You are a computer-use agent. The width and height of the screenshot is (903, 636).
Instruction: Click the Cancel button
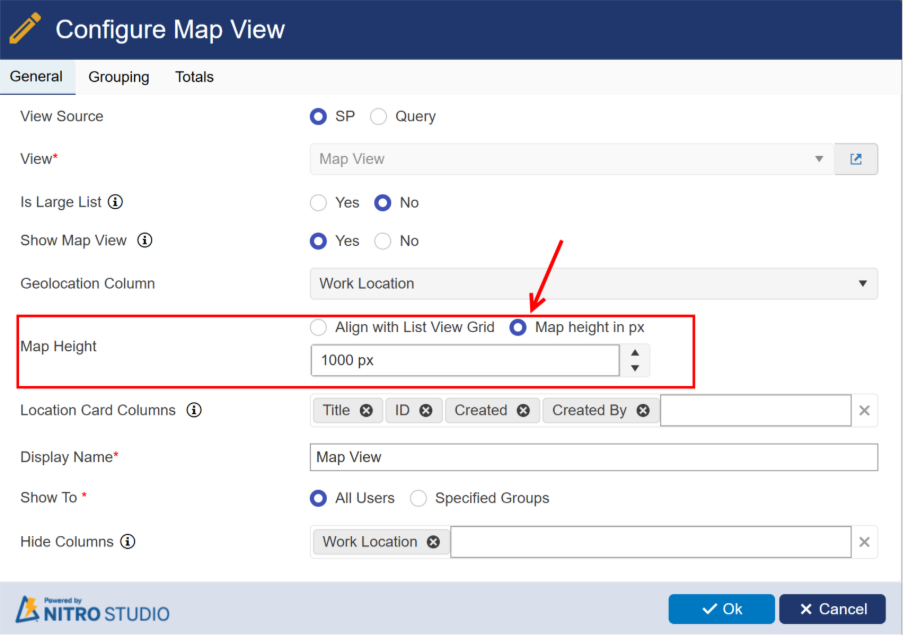(832, 609)
